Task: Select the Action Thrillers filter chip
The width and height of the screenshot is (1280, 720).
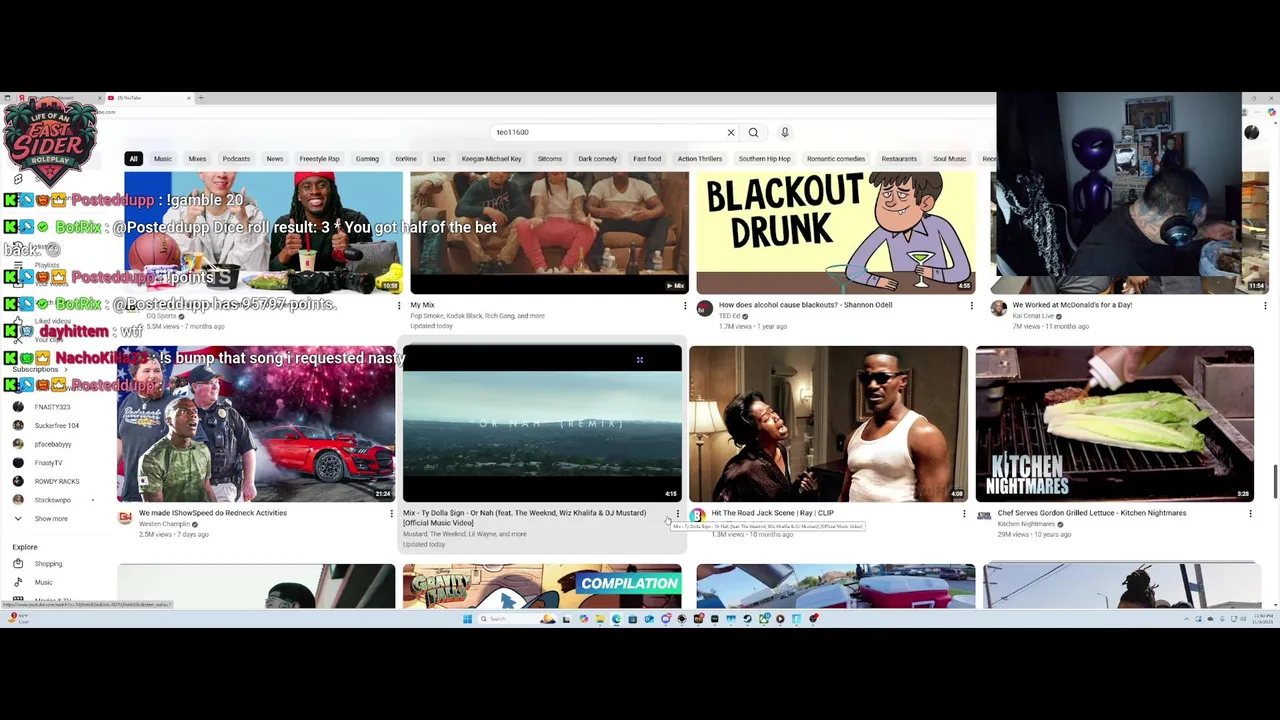Action: [700, 159]
